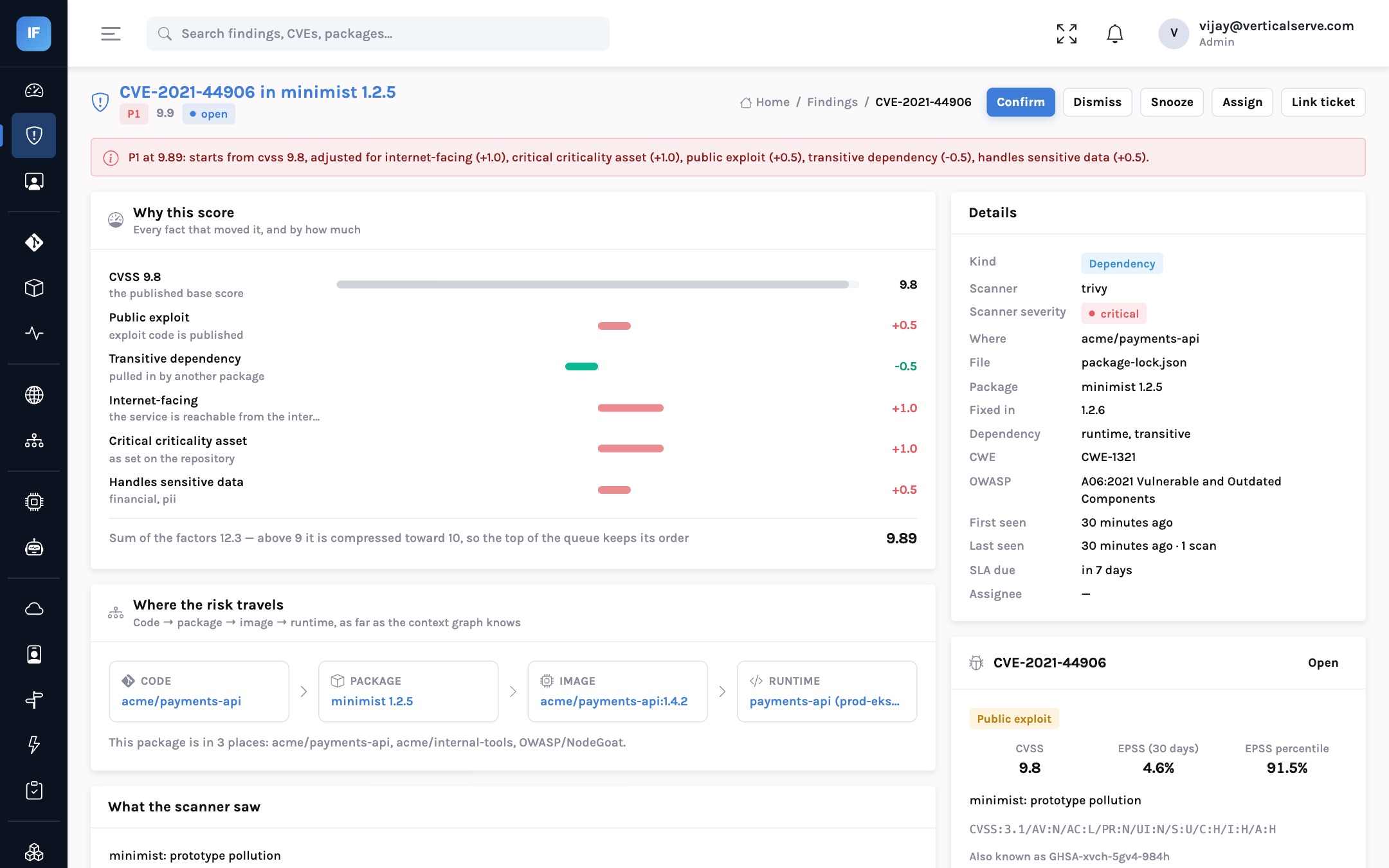Open the robot assistant icon in sidebar

pos(34,548)
